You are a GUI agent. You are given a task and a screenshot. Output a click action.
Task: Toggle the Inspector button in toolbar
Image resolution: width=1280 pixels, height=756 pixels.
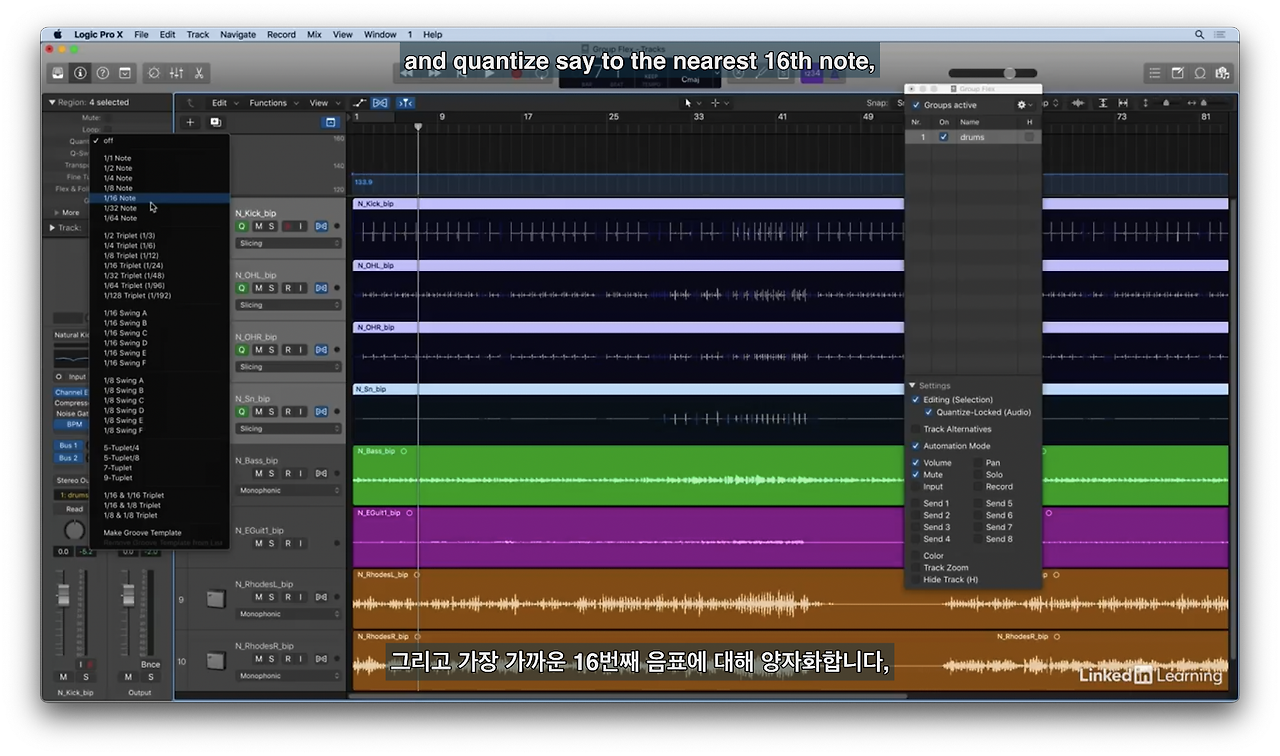click(80, 73)
